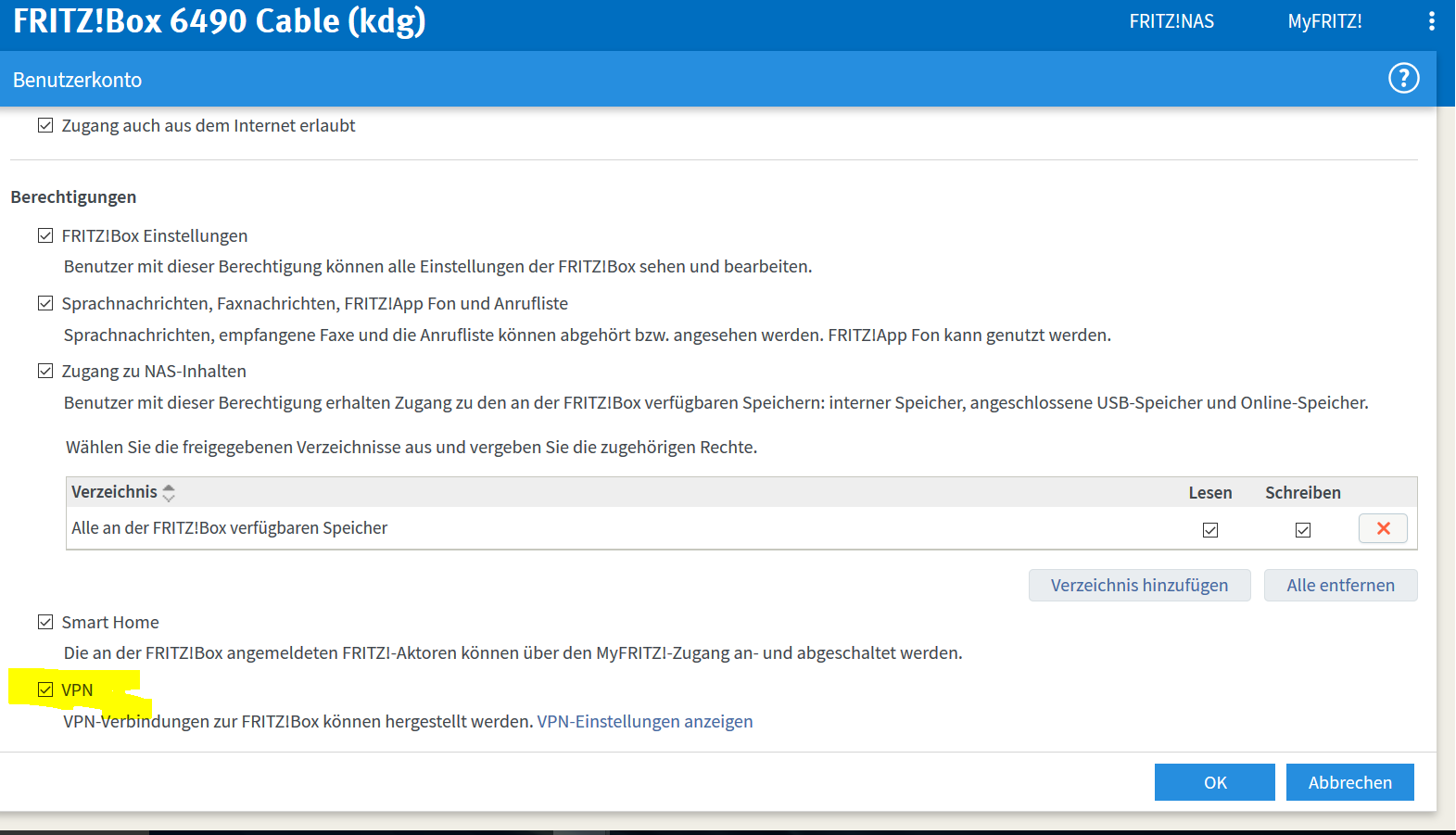Open MyFRITZ! in the header
Image resolution: width=1456 pixels, height=835 pixels.
click(x=1324, y=21)
